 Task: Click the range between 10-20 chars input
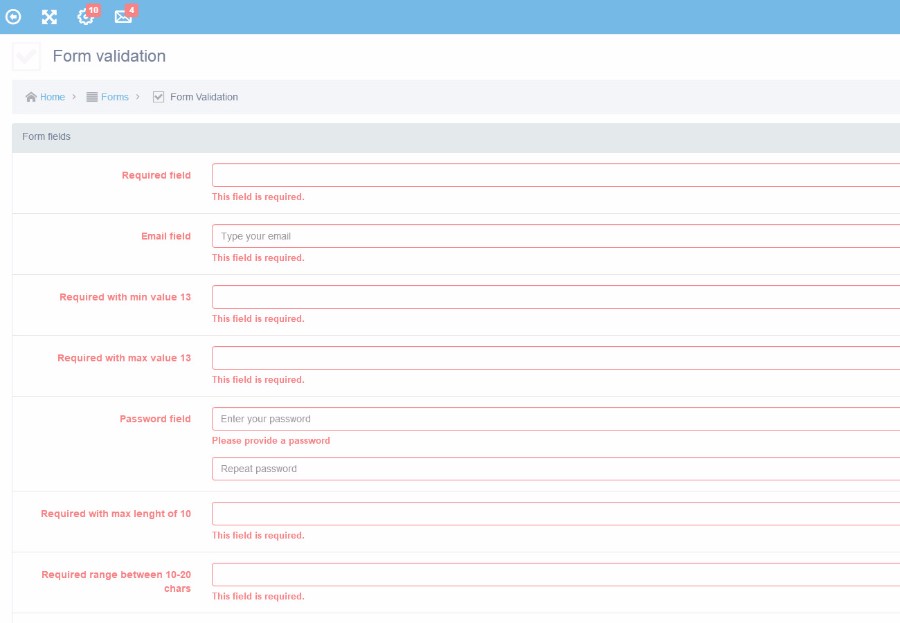(x=555, y=575)
